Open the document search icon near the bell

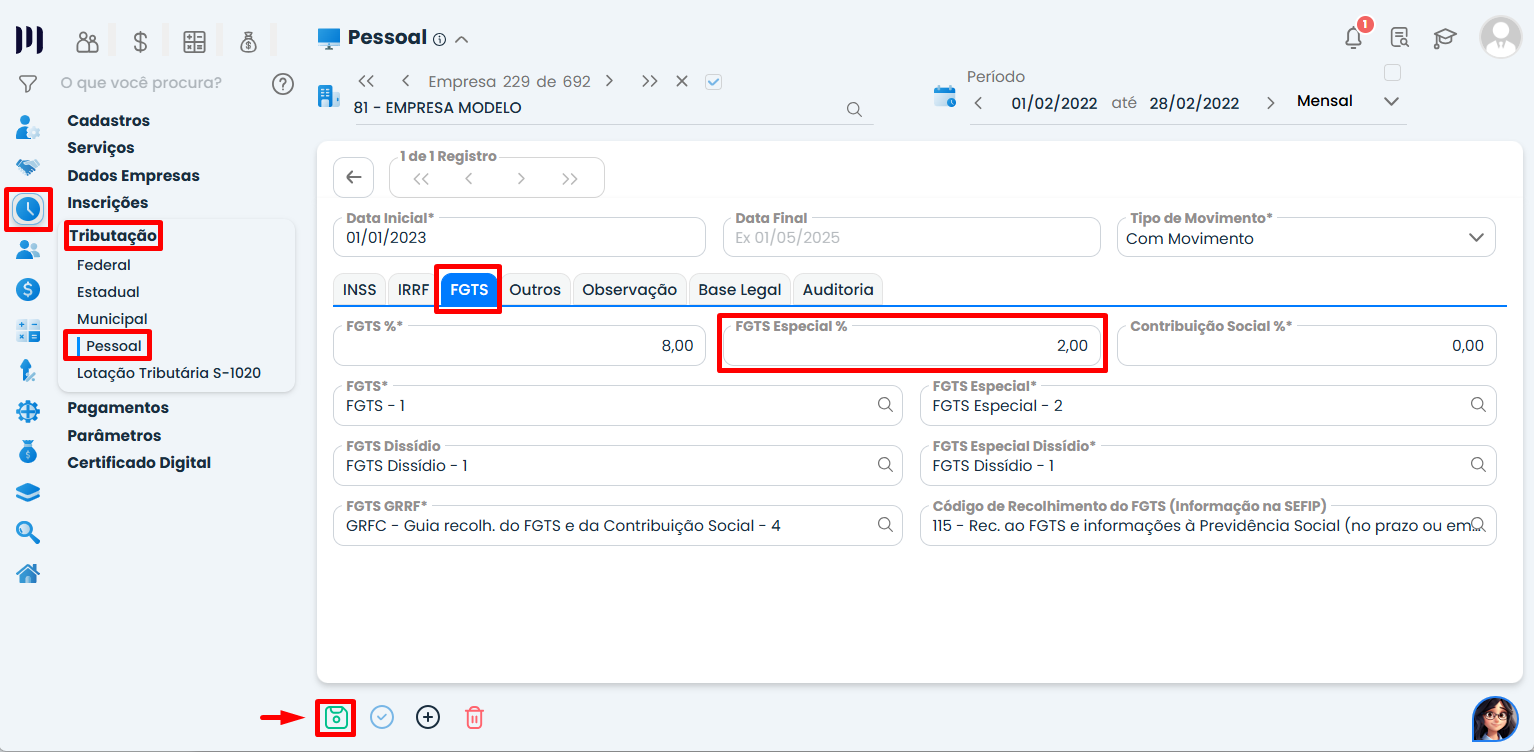(1400, 38)
